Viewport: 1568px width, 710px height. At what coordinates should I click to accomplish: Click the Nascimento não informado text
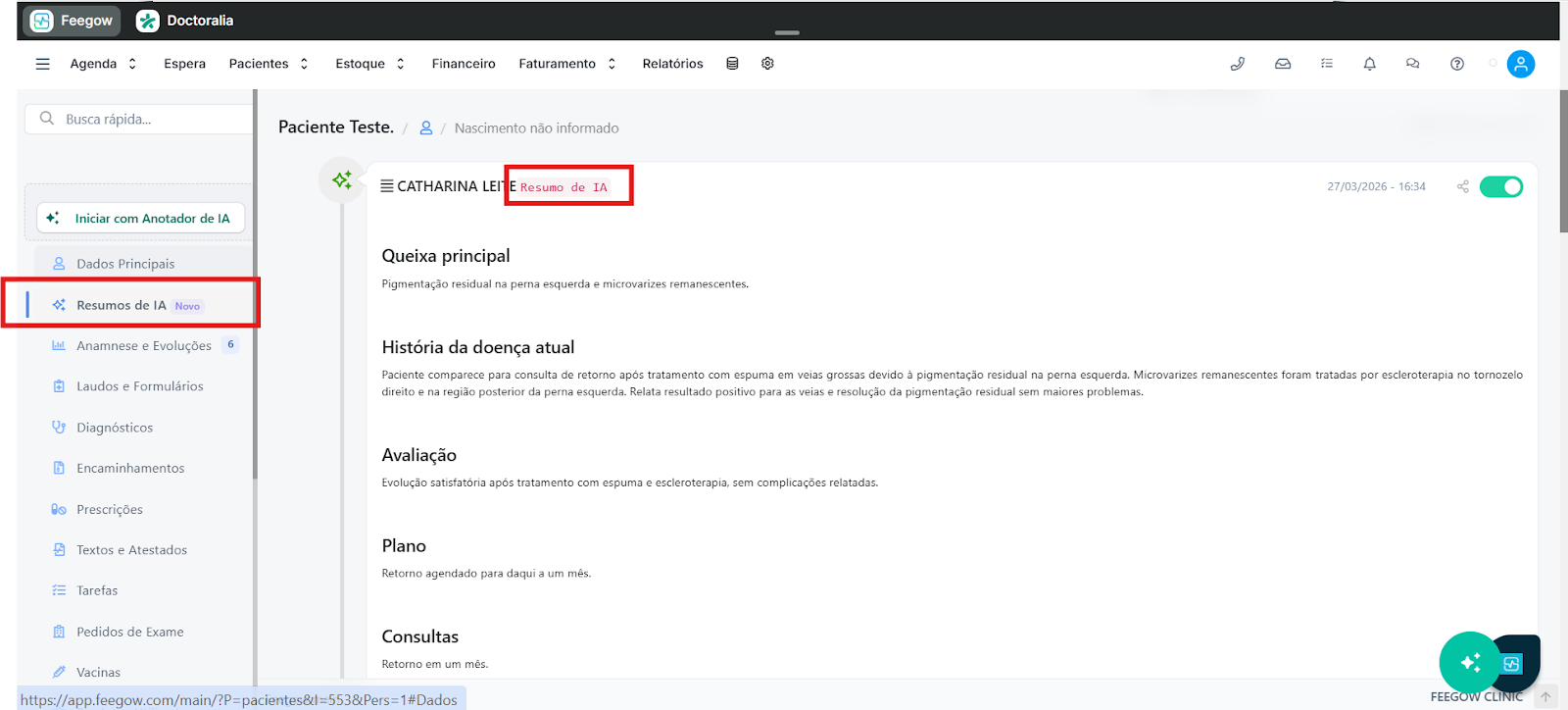click(536, 128)
